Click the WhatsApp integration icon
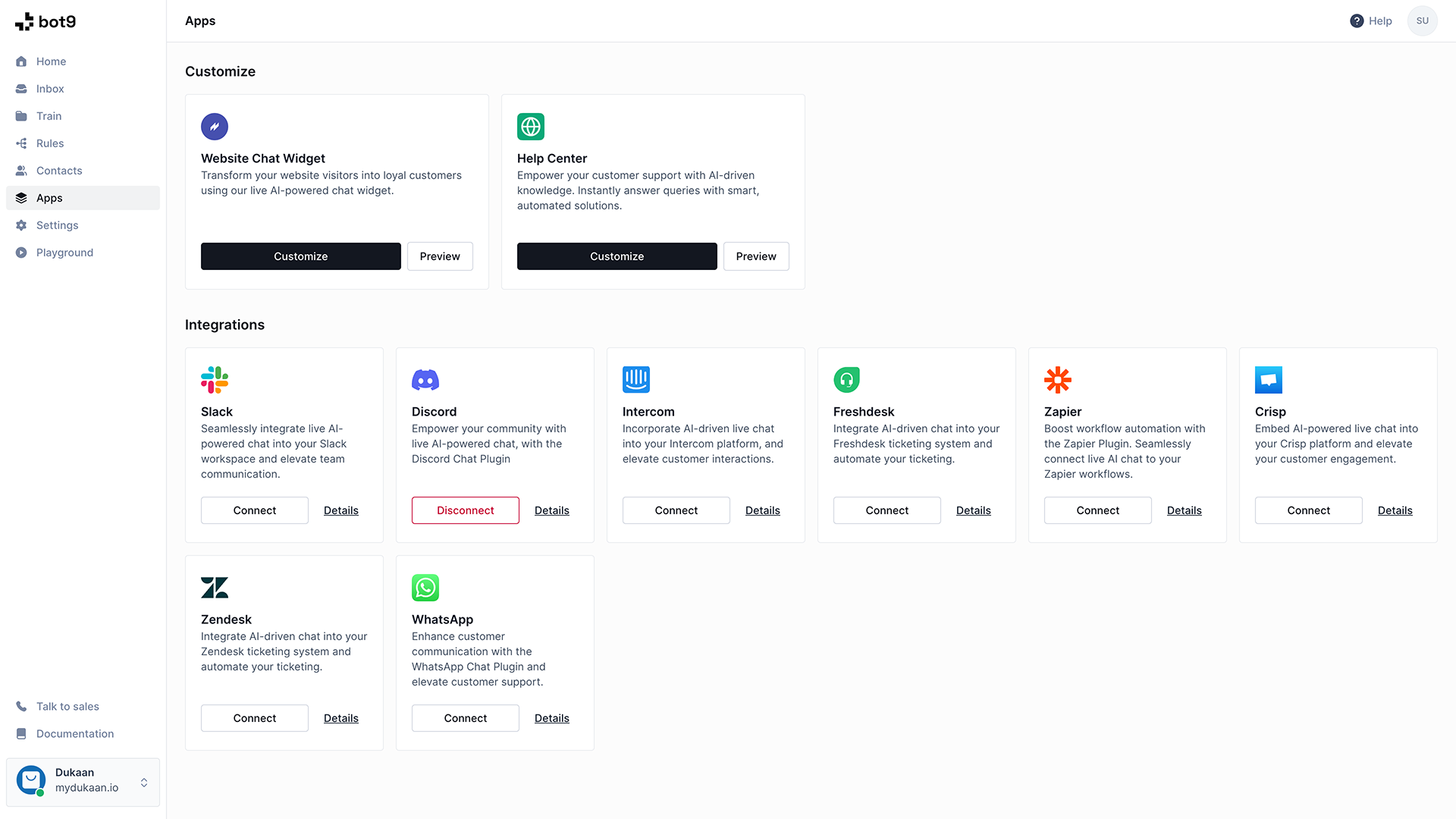Image resolution: width=1456 pixels, height=819 pixels. 424,588
